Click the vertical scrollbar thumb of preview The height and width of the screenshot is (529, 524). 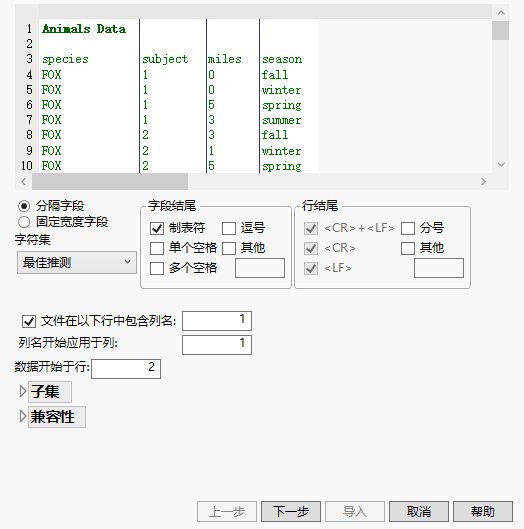click(500, 30)
